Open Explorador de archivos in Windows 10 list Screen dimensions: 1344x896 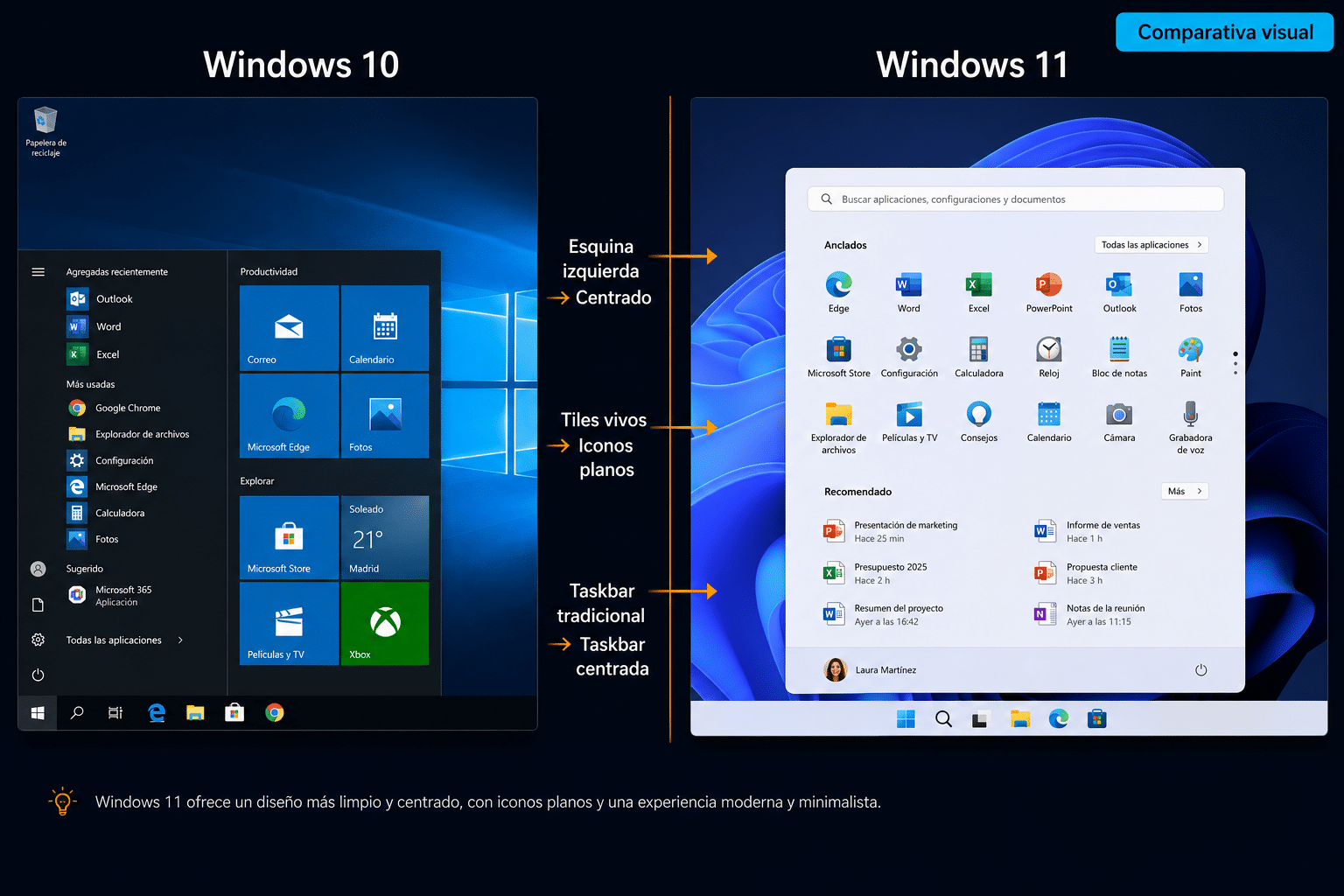click(129, 434)
